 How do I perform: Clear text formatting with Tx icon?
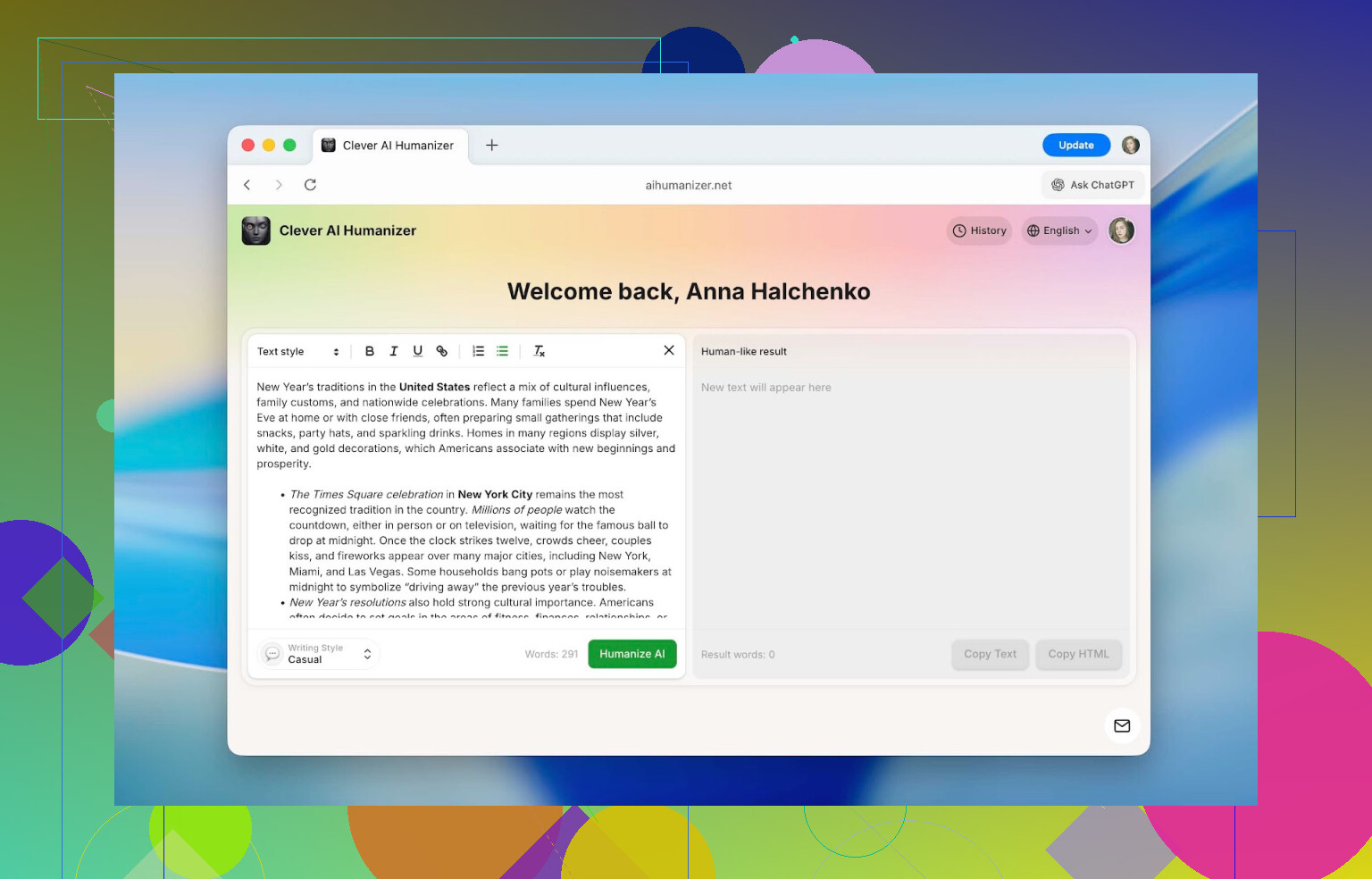pyautogui.click(x=540, y=351)
